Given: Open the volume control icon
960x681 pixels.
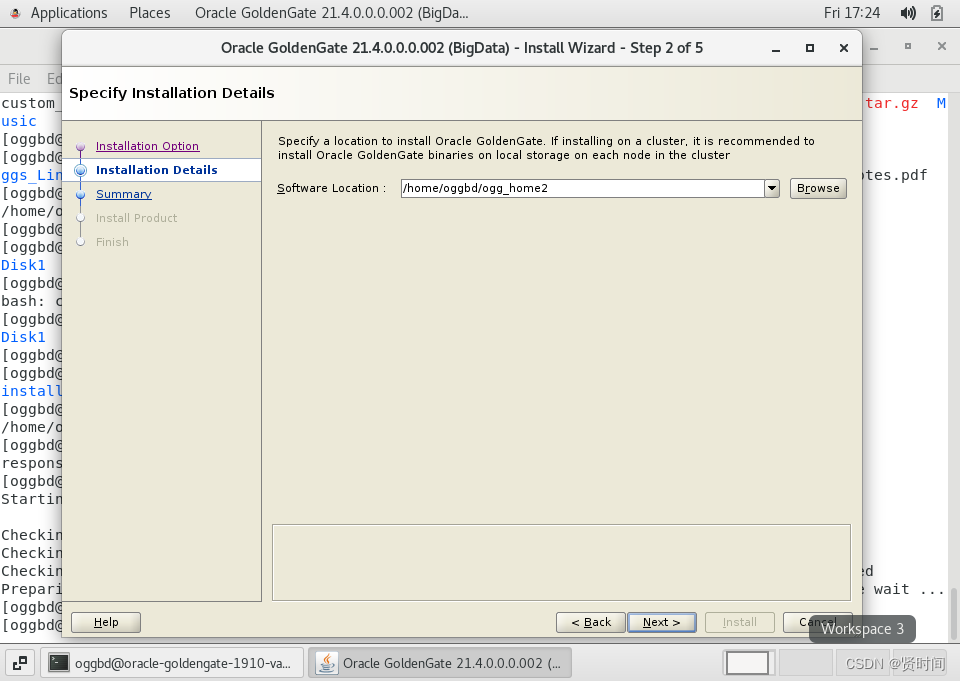Looking at the screenshot, I should point(908,13).
